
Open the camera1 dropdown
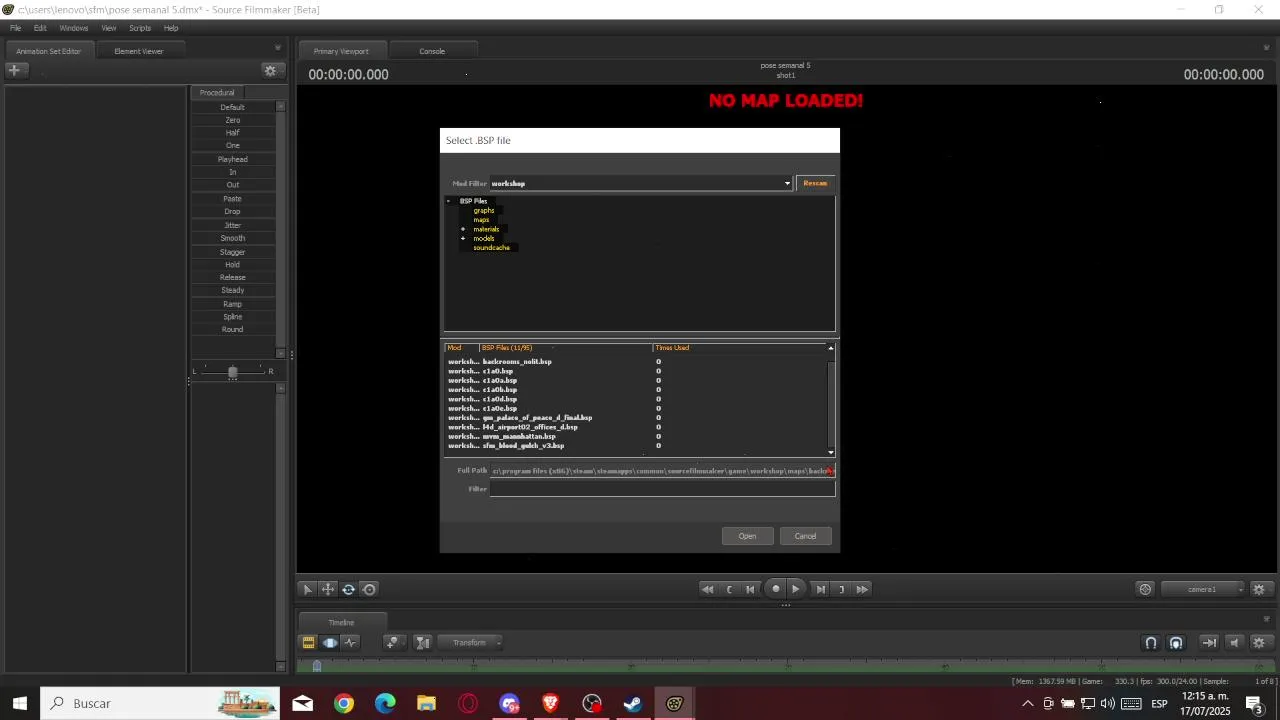click(1204, 589)
